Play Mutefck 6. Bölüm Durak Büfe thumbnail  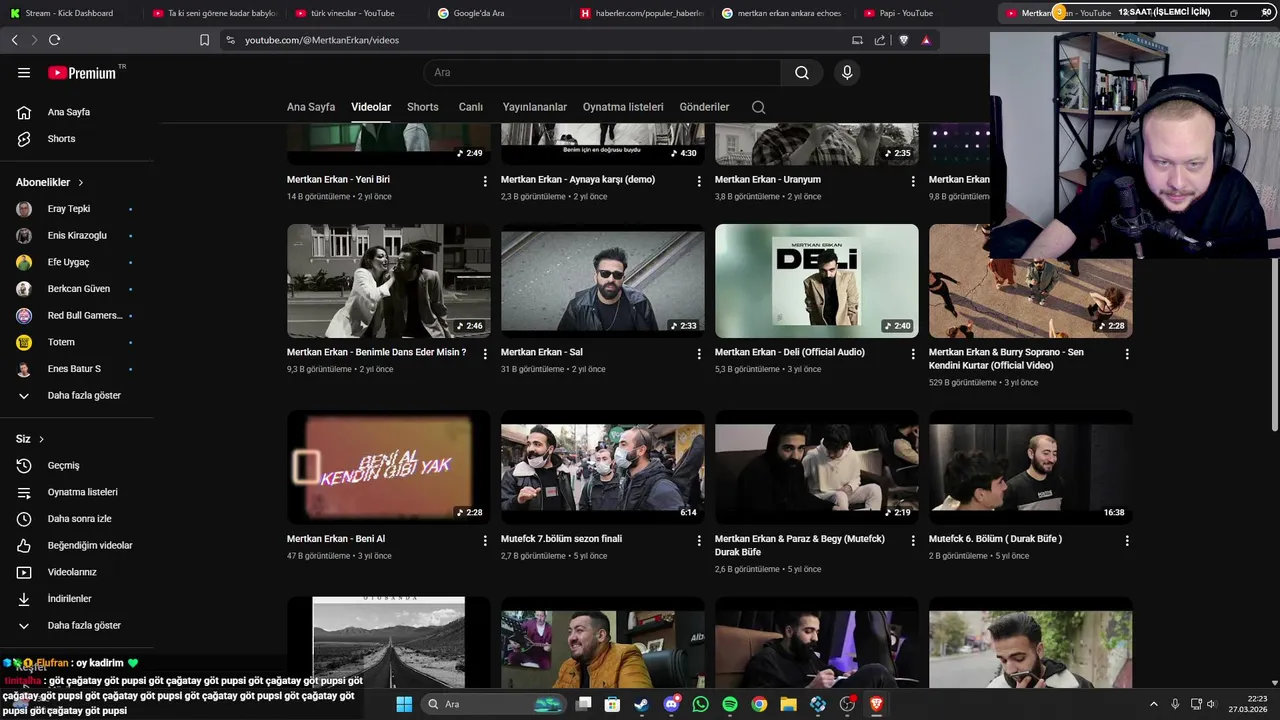click(1031, 467)
